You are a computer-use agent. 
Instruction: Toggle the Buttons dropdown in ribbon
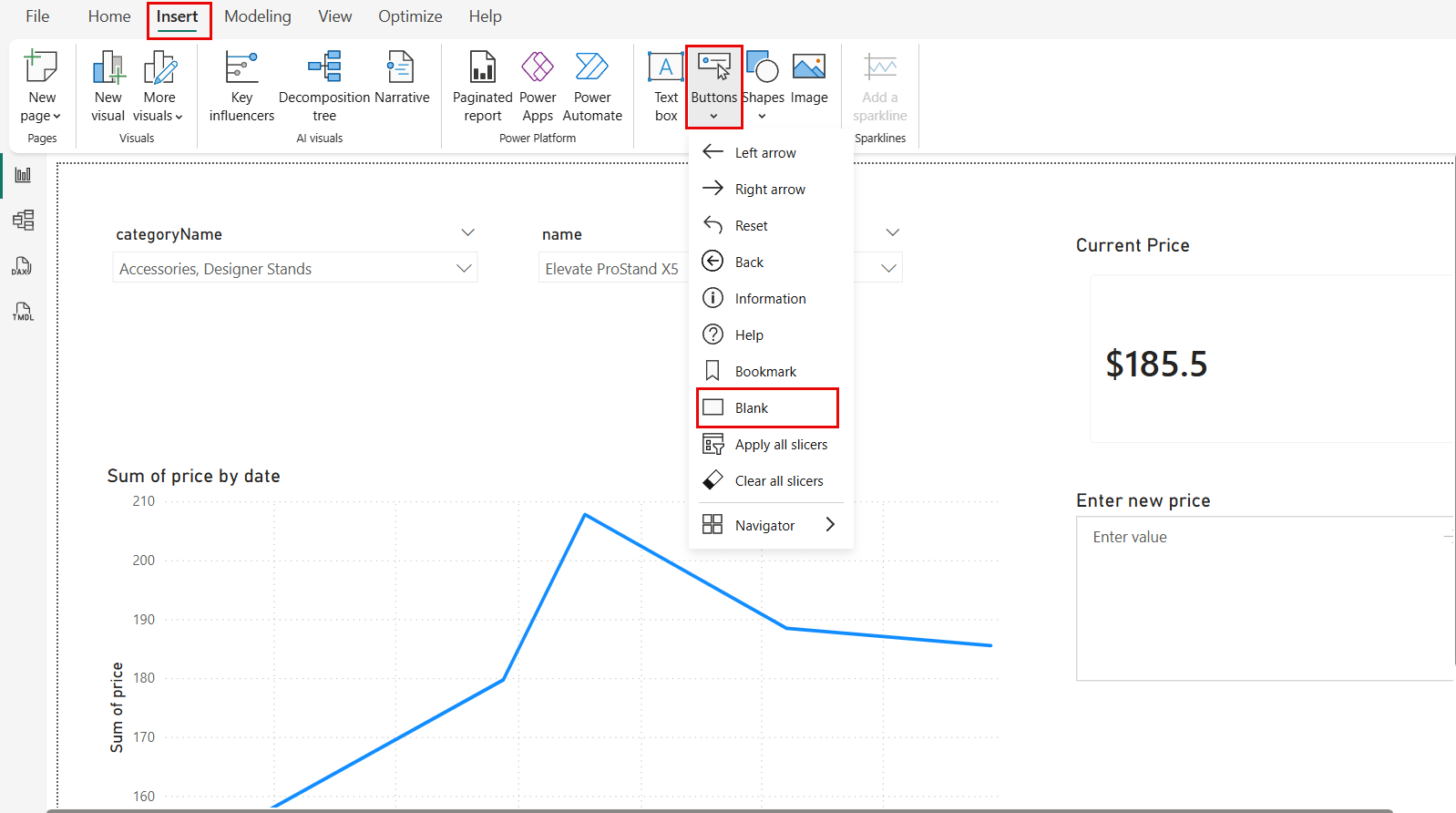click(714, 87)
